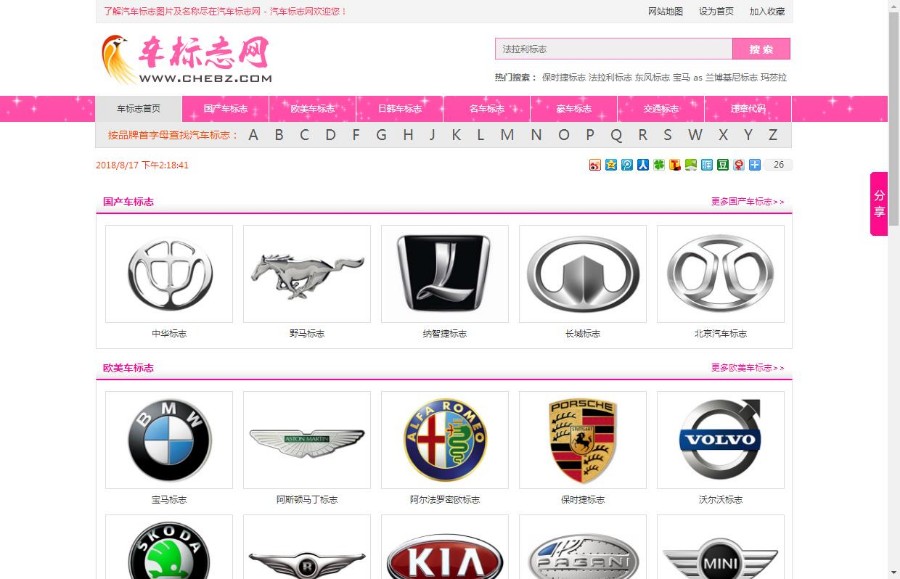The width and height of the screenshot is (900, 579).
Task: Open the 中华 logo thumbnail
Action: (169, 274)
